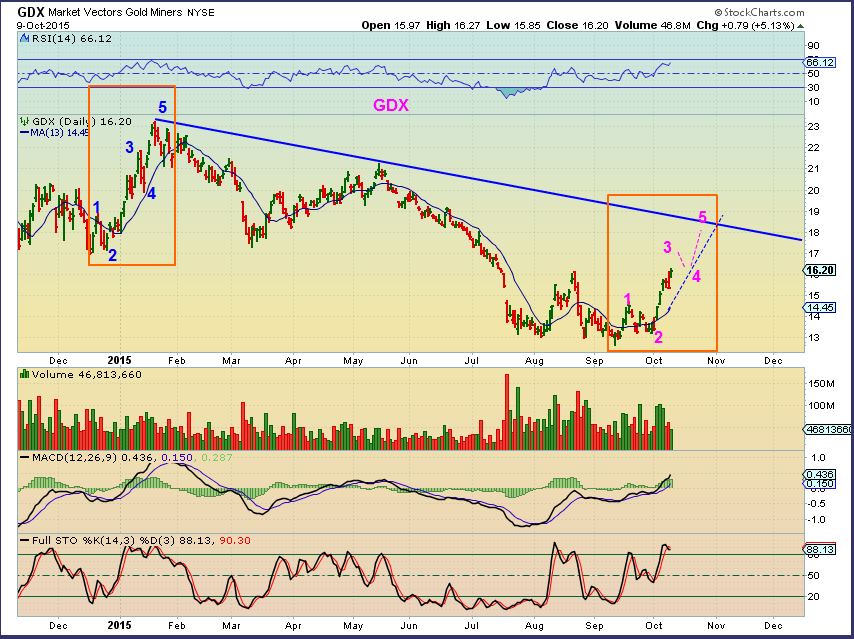Click the header Volume 46.8M value

(652, 25)
